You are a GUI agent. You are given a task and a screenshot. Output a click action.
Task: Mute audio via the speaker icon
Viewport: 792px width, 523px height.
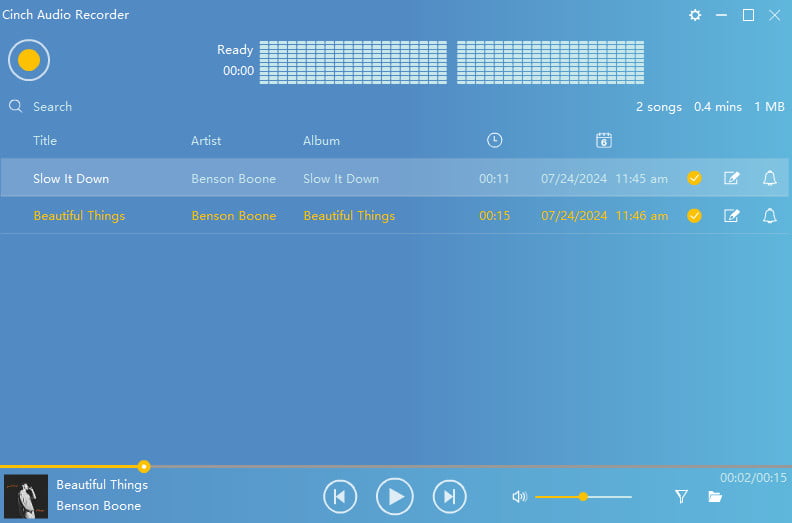click(519, 497)
